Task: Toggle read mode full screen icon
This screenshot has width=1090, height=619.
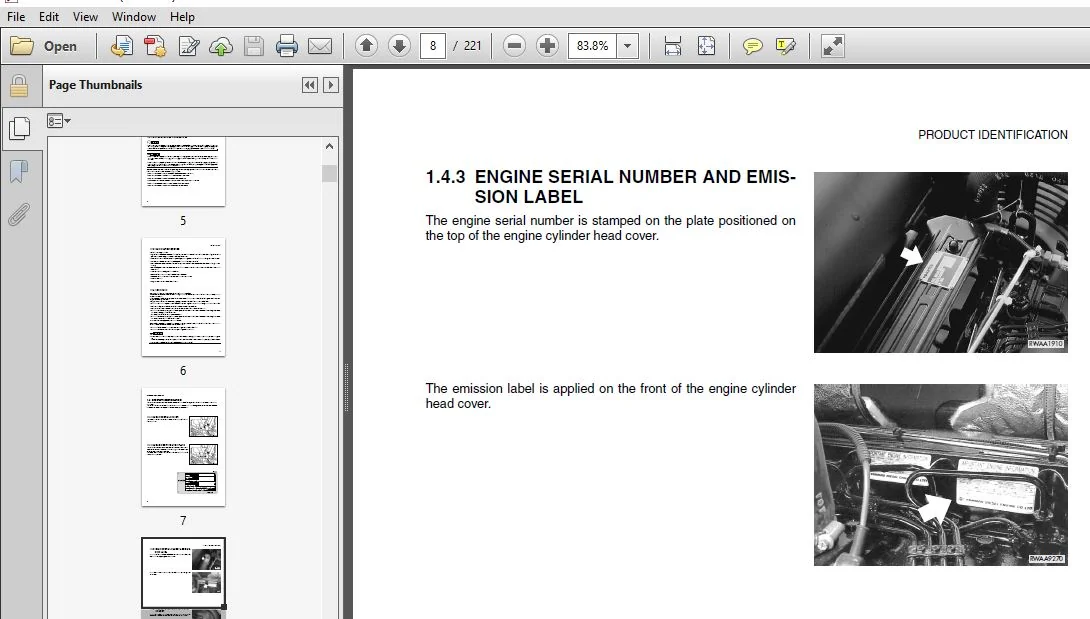Action: pos(832,46)
